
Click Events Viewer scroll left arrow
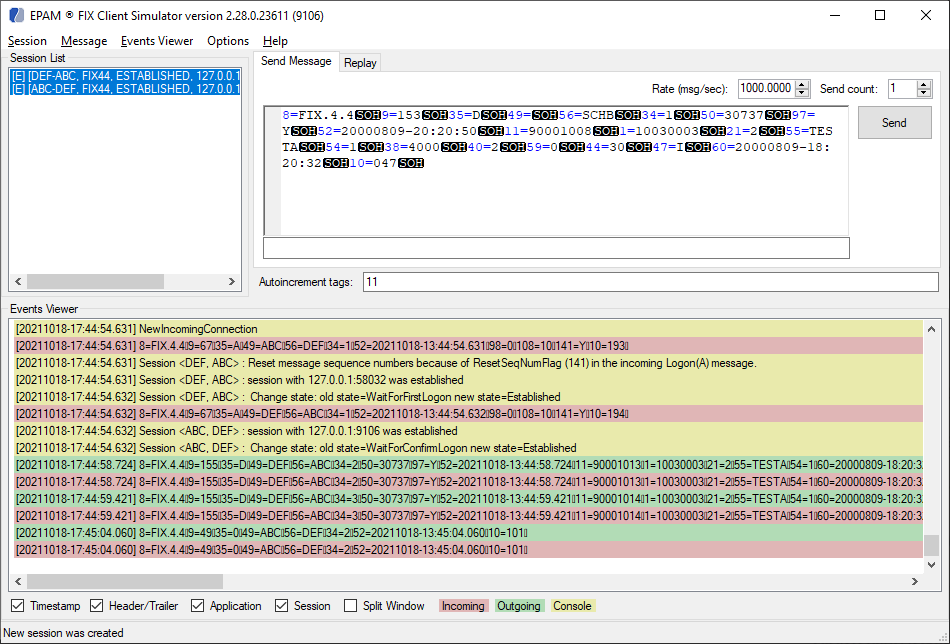(x=18, y=582)
